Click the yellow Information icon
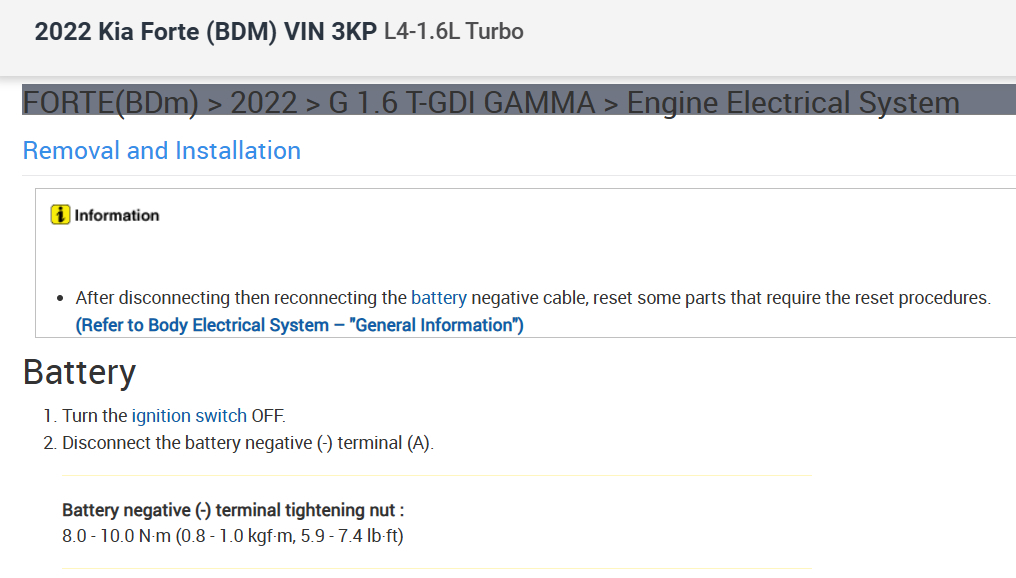This screenshot has width=1016, height=578. (x=60, y=215)
